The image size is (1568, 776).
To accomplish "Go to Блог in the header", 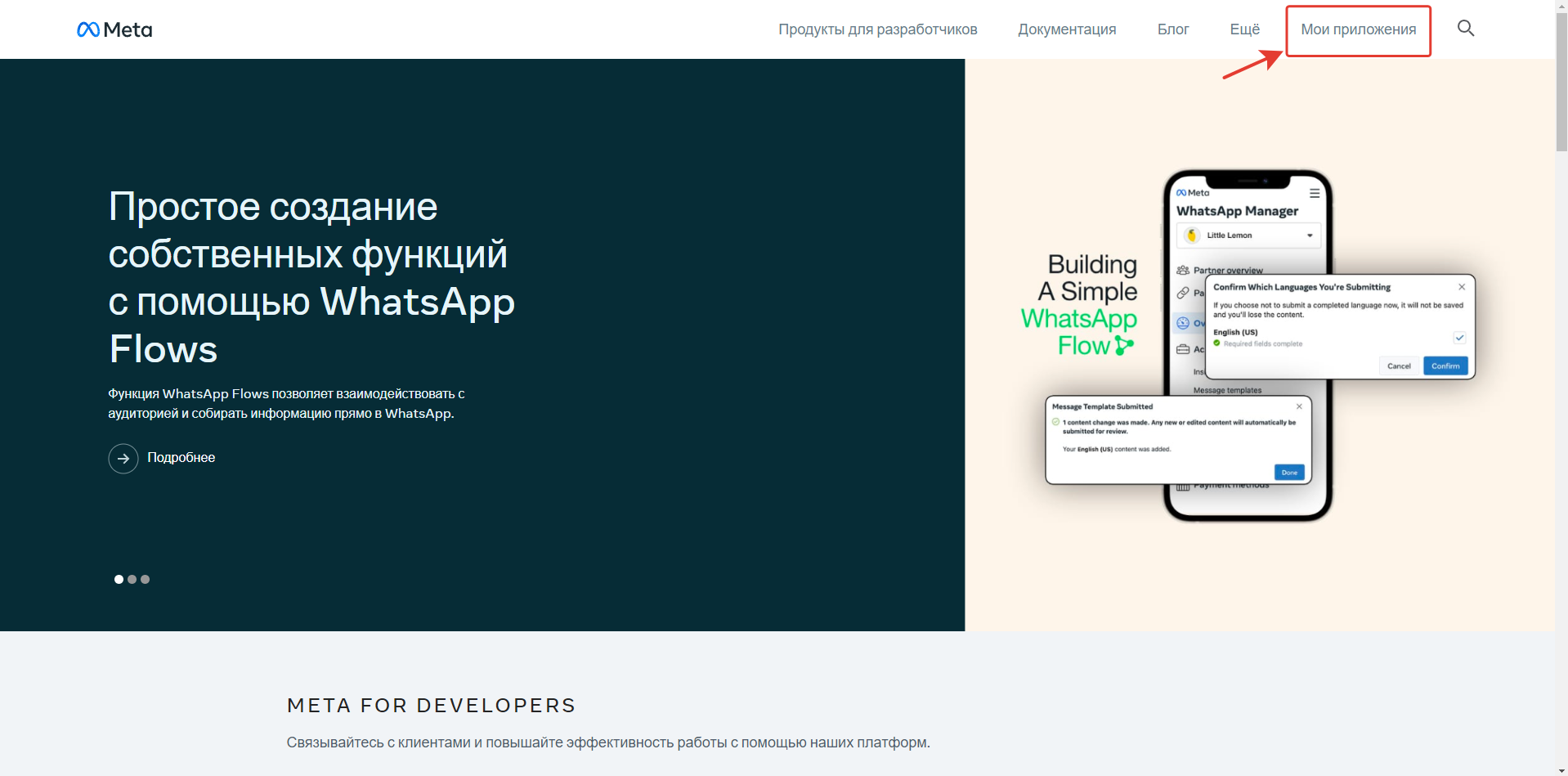I will (1173, 29).
